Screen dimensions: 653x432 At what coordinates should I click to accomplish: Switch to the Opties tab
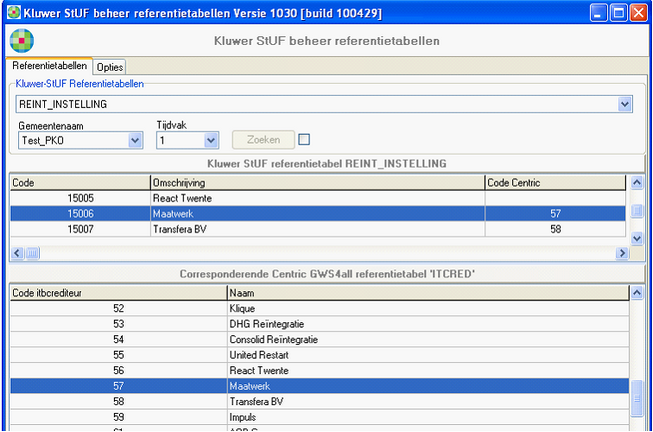point(110,67)
